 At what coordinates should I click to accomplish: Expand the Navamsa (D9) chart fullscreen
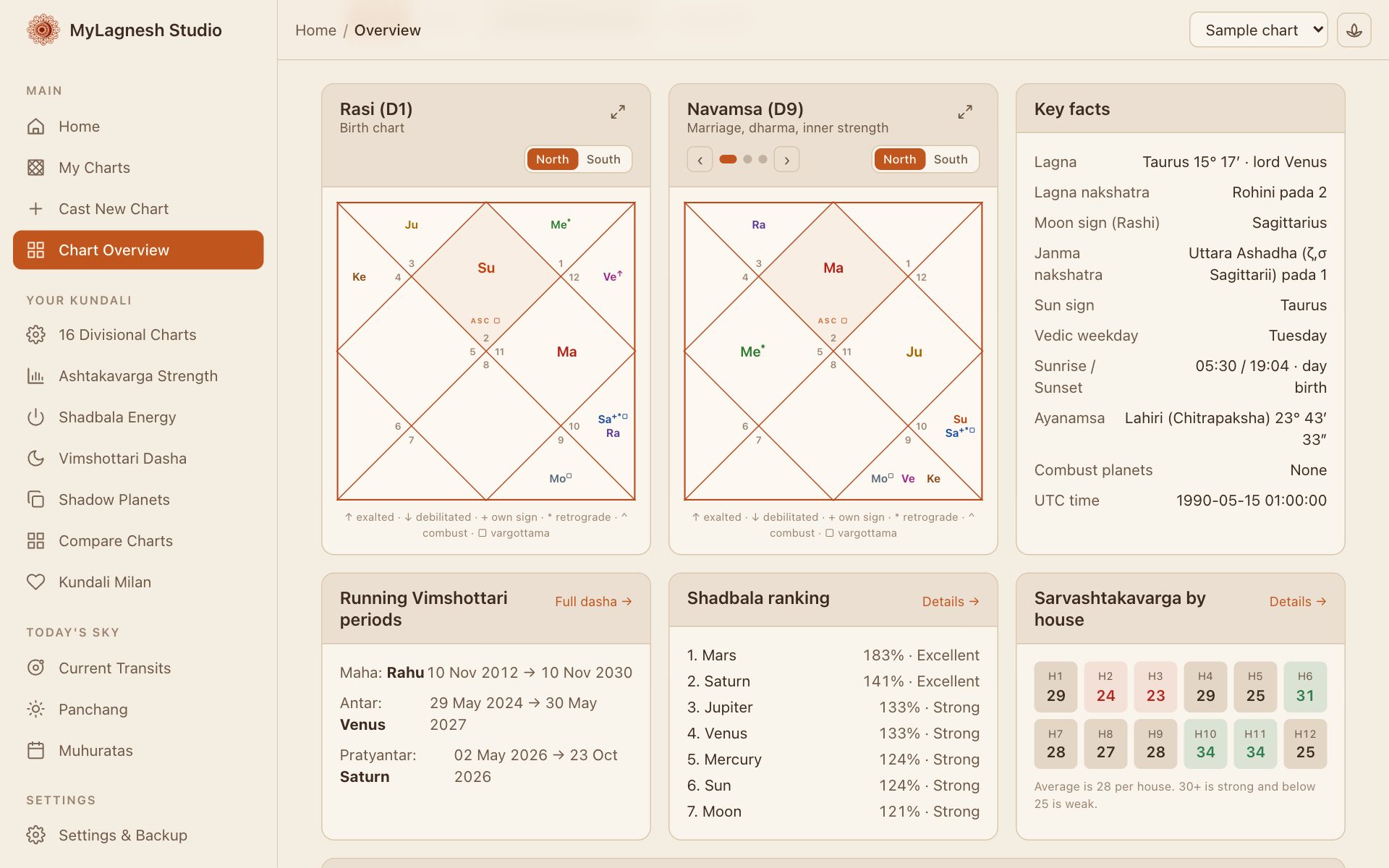965,112
